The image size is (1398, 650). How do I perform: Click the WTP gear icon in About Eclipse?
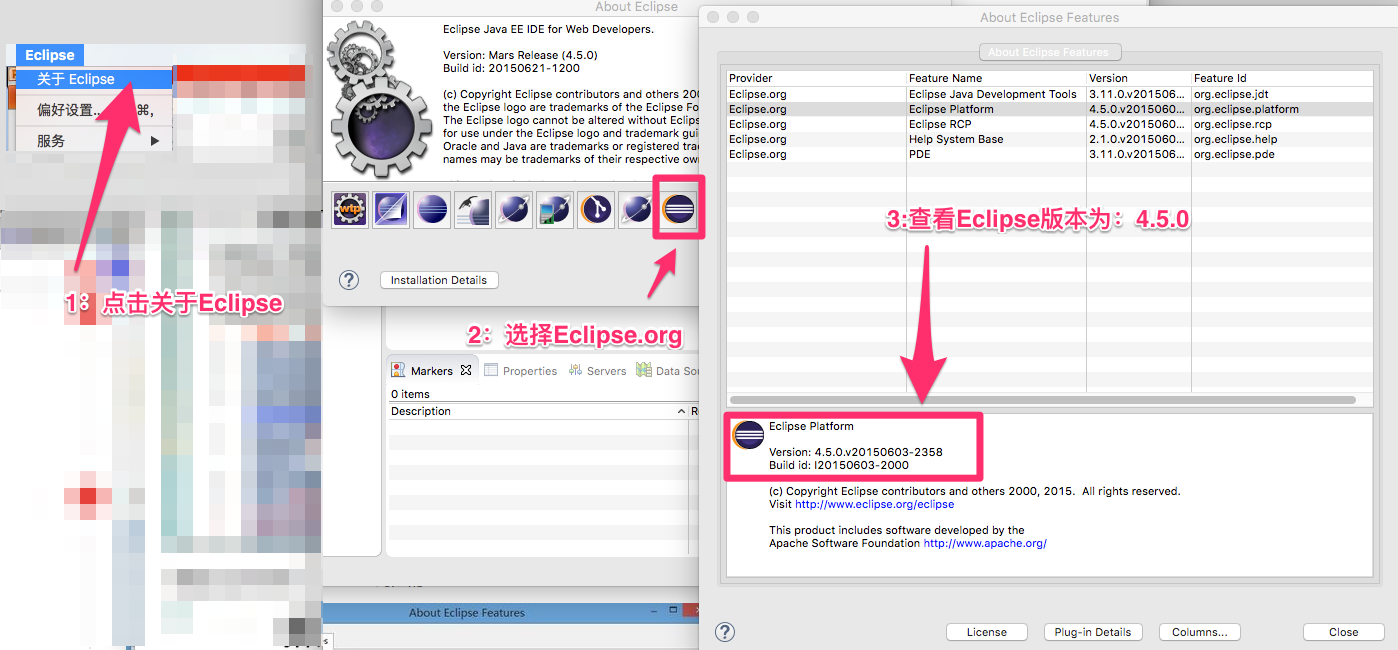[x=350, y=209]
